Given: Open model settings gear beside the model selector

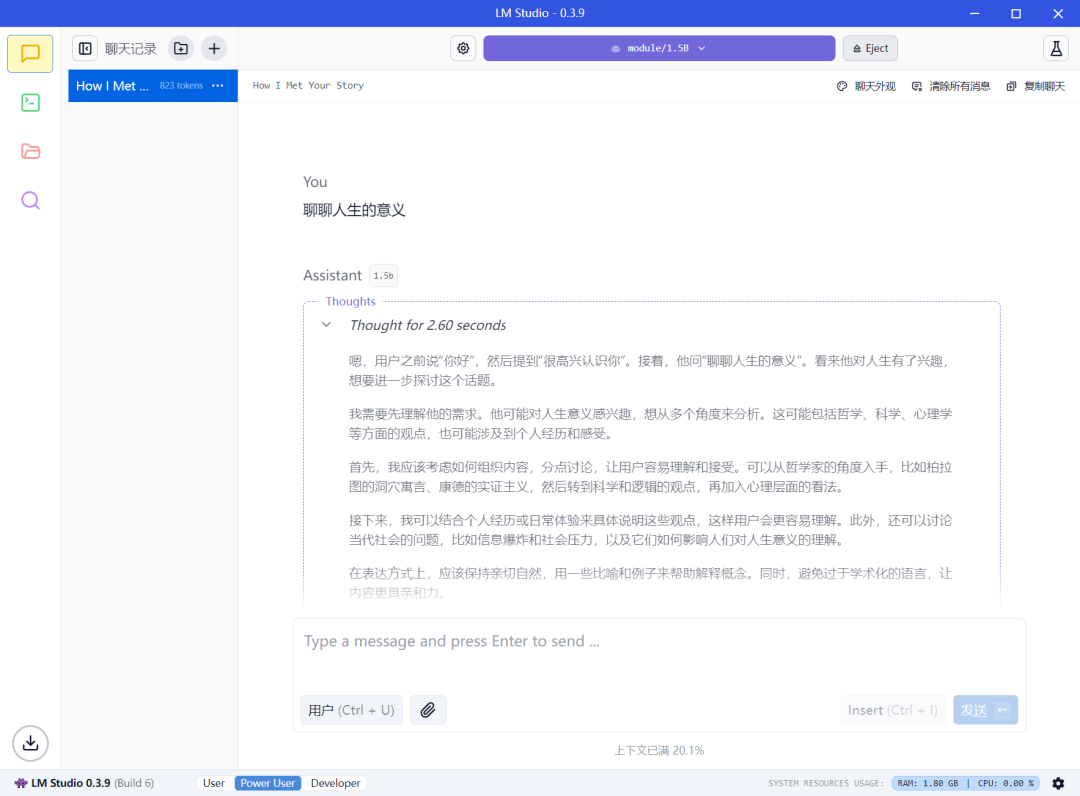Looking at the screenshot, I should pyautogui.click(x=464, y=48).
